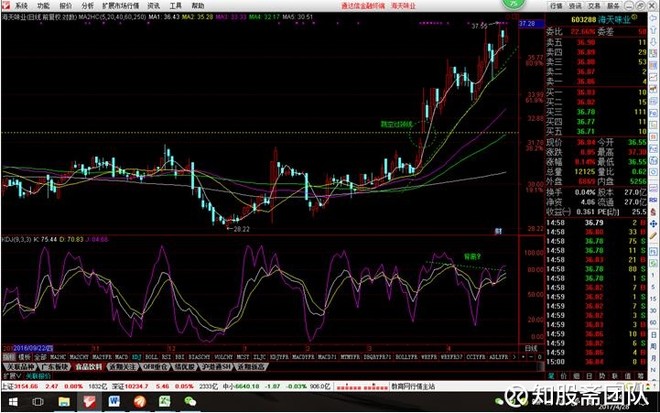Click the blue cross move icon in sidebar
Image resolution: width=660 pixels, height=413 pixels.
click(653, 224)
